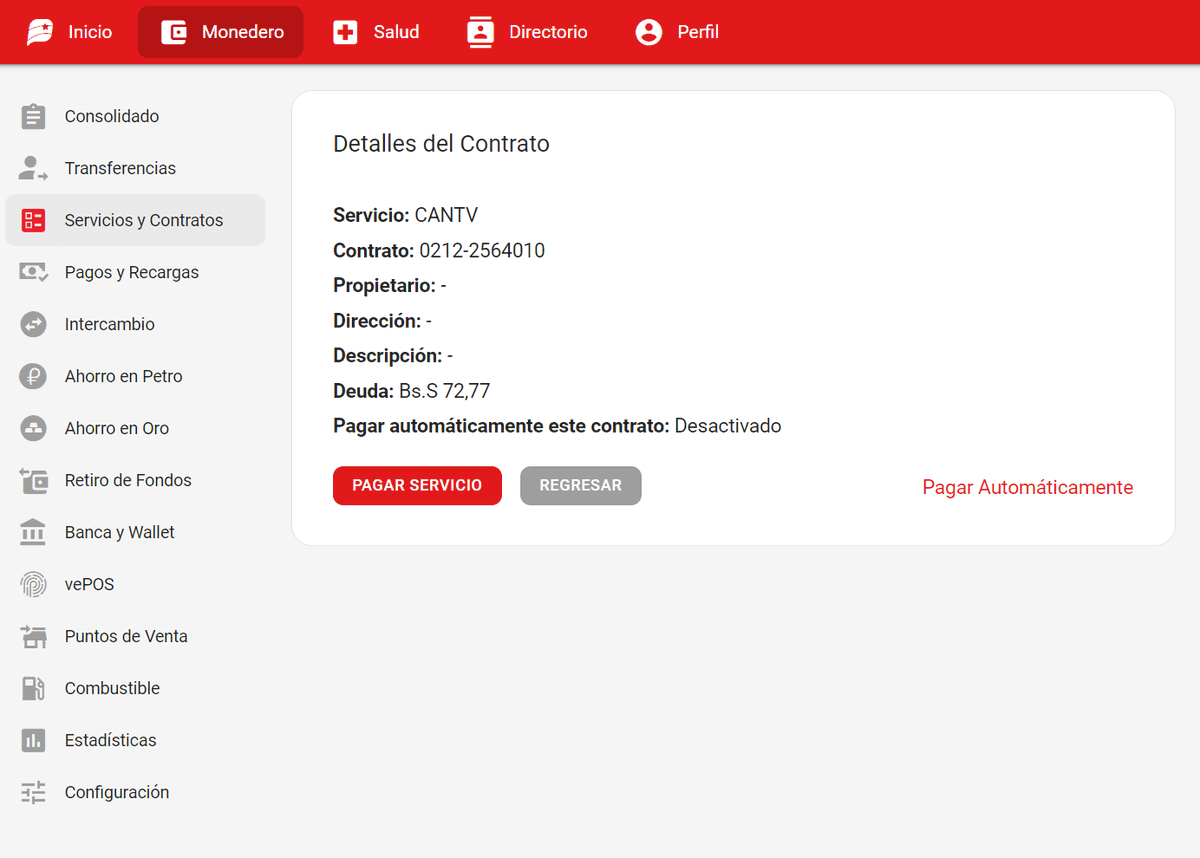This screenshot has width=1200, height=858.
Task: Click the Pagar Automáticamente link
Action: [x=1028, y=487]
